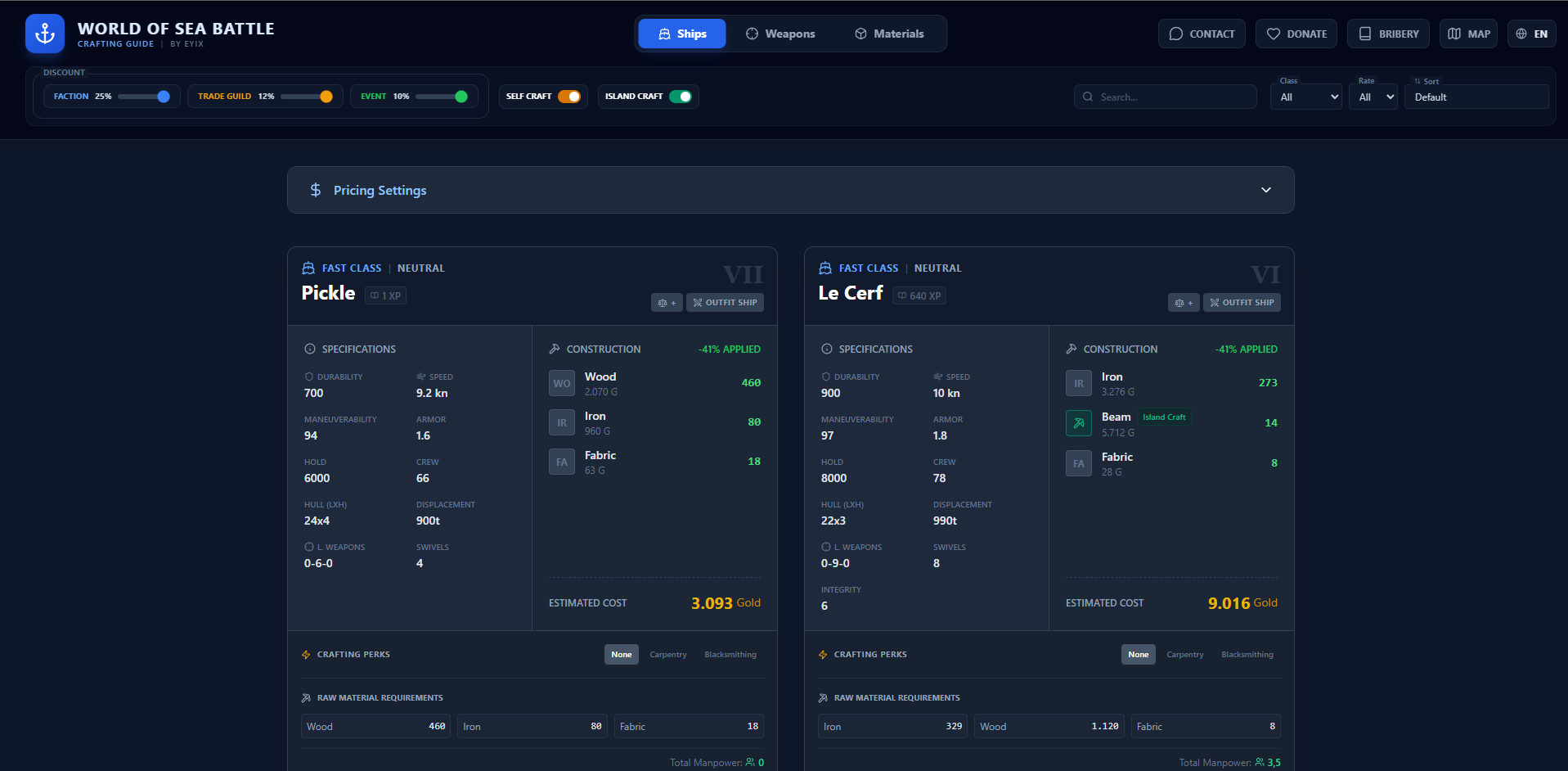Adjust the Trade Guild discount slider
1568x771 pixels.
point(306,97)
